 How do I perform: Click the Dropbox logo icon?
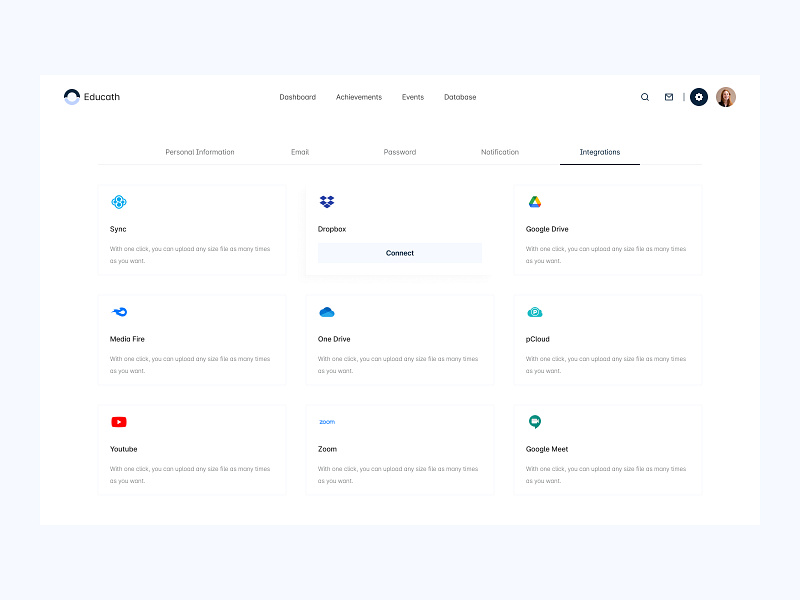click(327, 202)
